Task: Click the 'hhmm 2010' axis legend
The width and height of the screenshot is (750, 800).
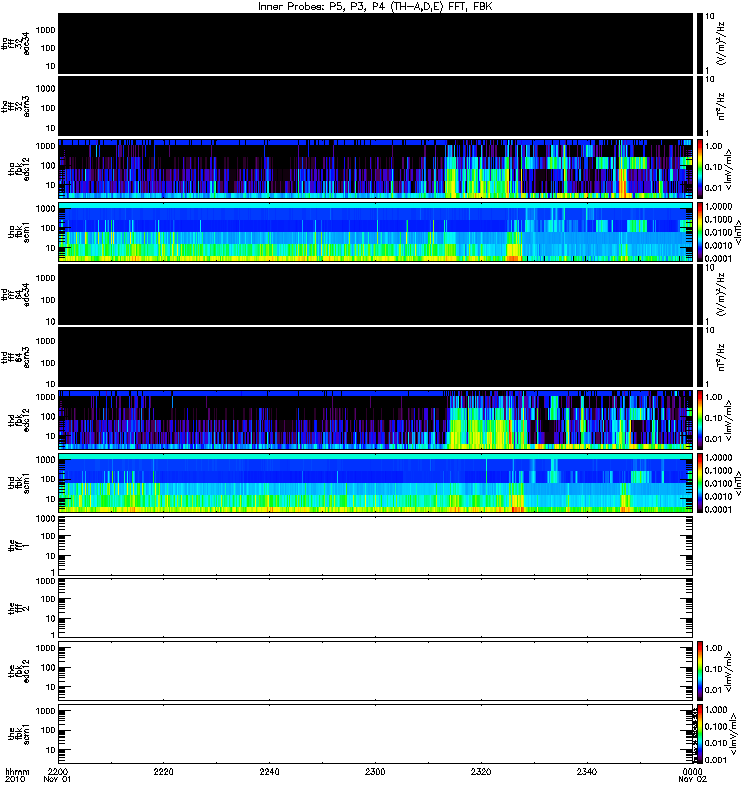Action: tap(17, 776)
